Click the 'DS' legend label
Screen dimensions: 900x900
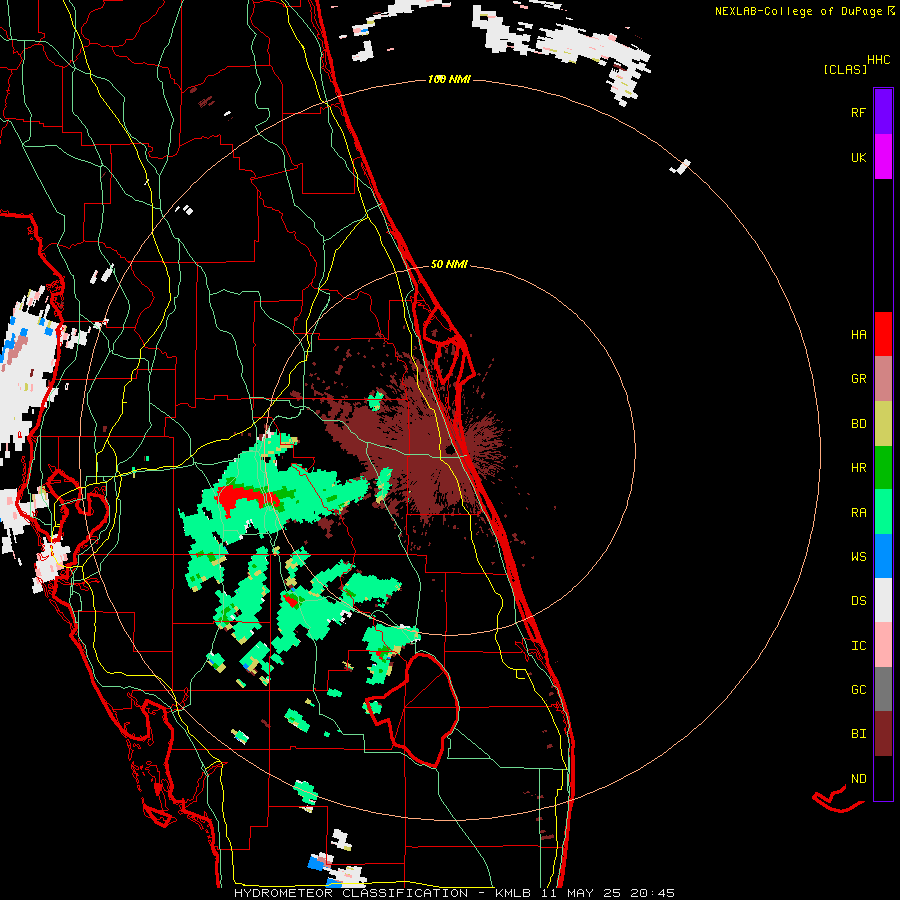[x=858, y=601]
